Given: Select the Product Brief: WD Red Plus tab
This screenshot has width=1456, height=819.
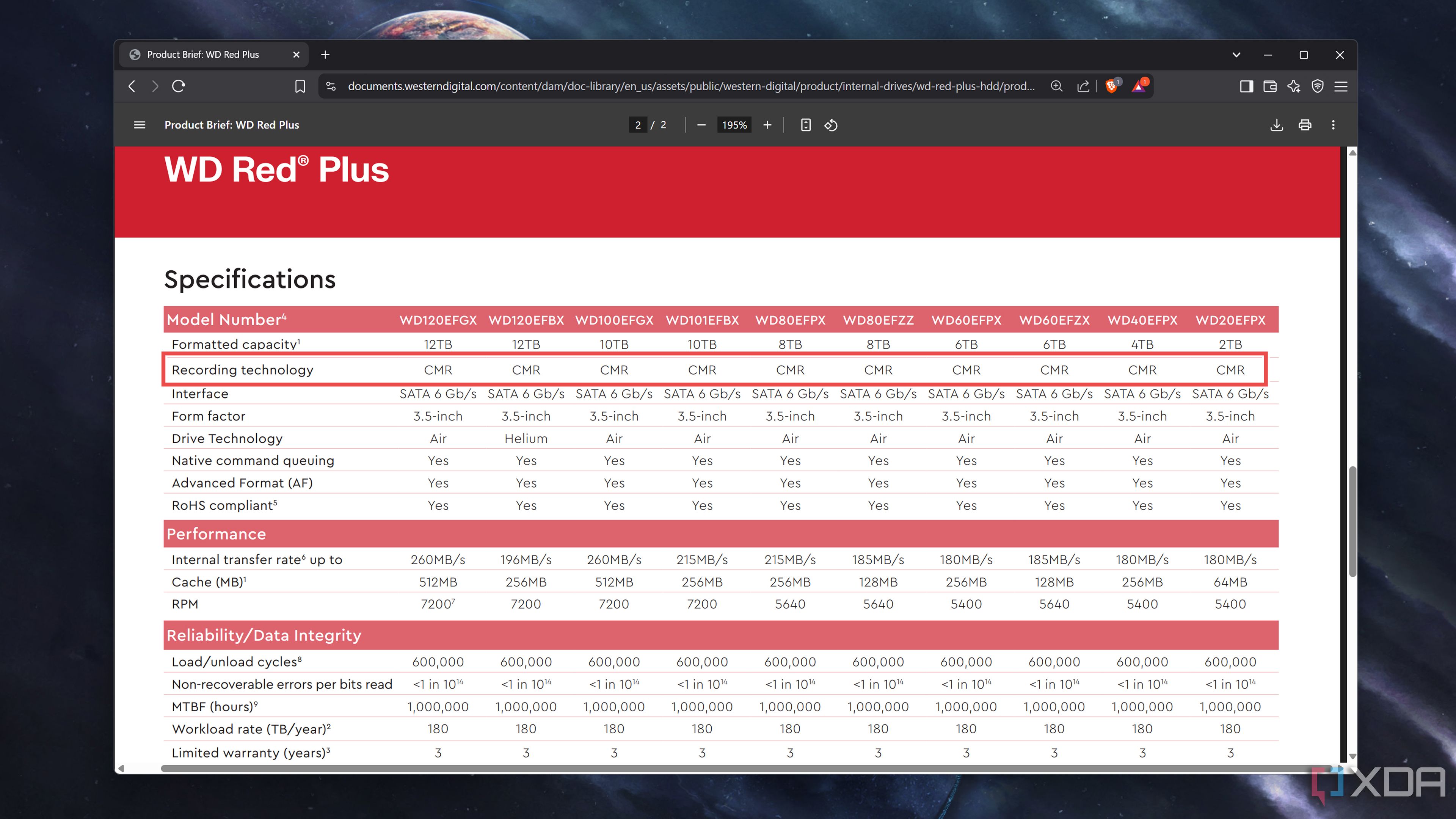Looking at the screenshot, I should pos(213,54).
